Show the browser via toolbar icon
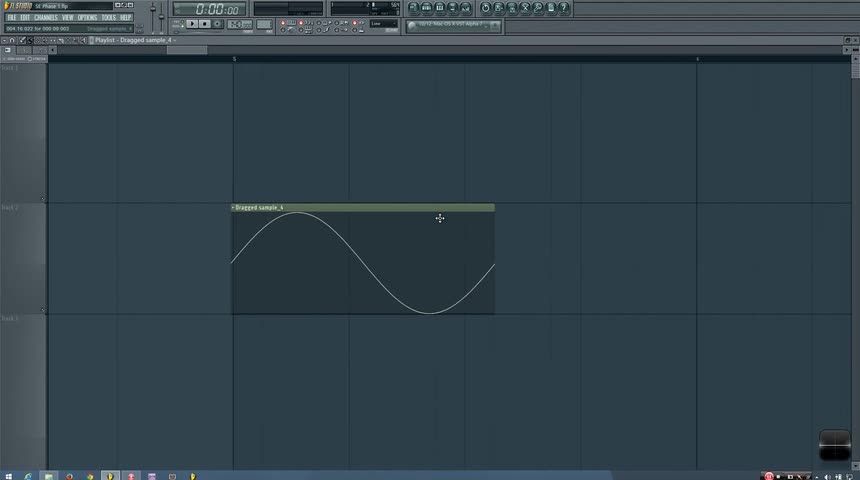This screenshot has width=860, height=480. pos(452,8)
